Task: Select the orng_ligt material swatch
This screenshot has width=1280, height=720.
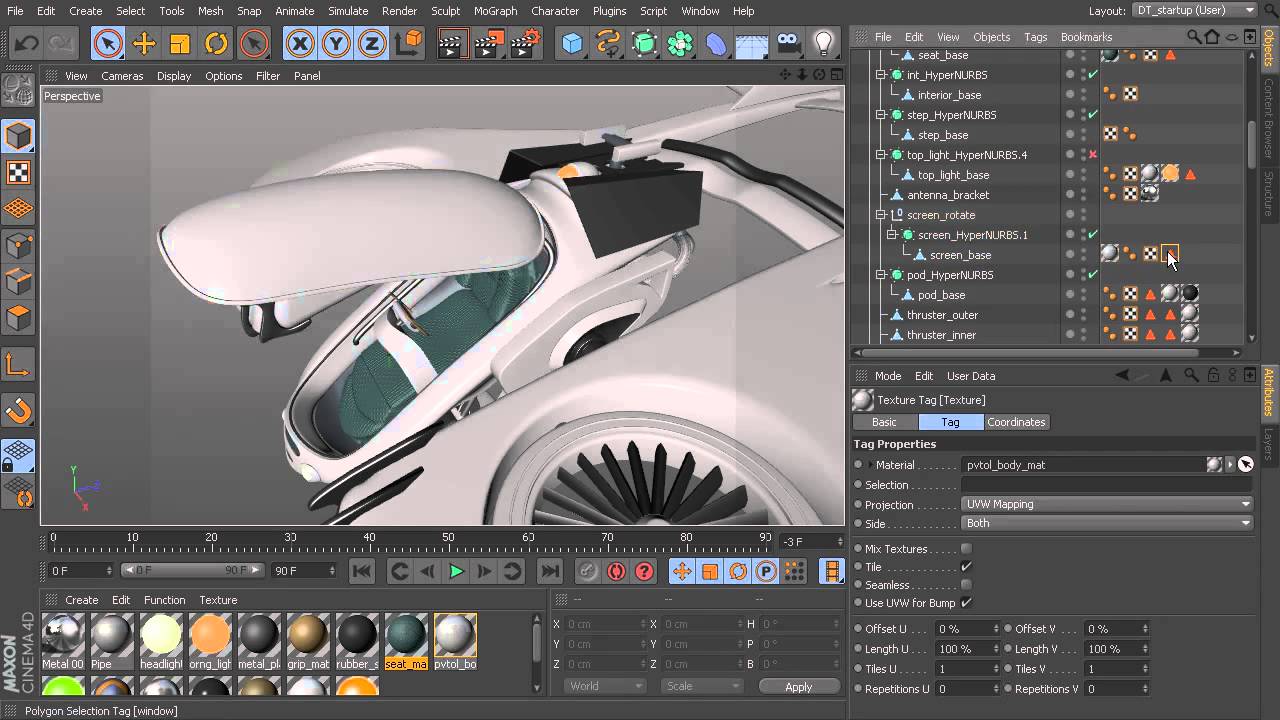Action: coord(210,642)
